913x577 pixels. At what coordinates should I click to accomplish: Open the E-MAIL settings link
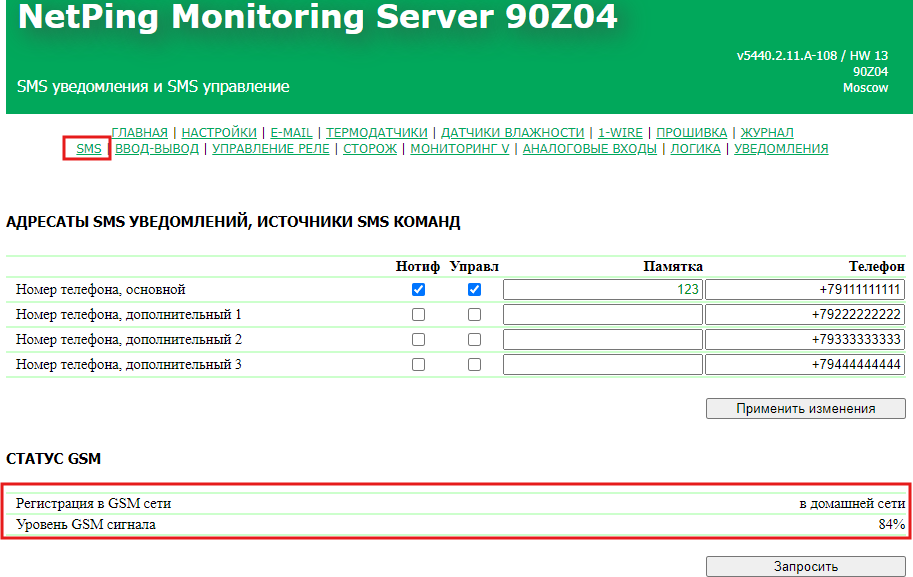(x=291, y=132)
